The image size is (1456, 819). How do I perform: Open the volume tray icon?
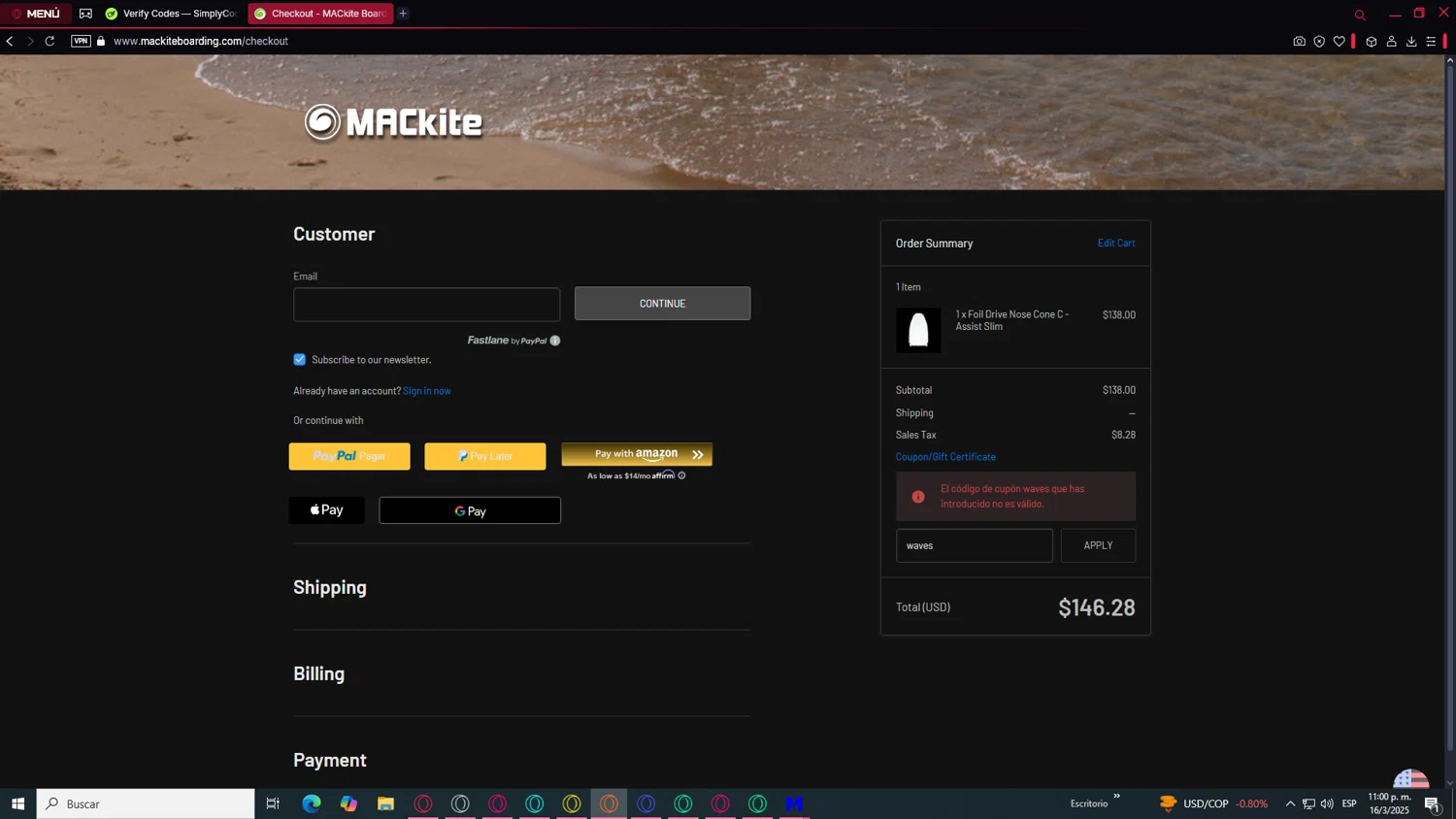(x=1327, y=803)
